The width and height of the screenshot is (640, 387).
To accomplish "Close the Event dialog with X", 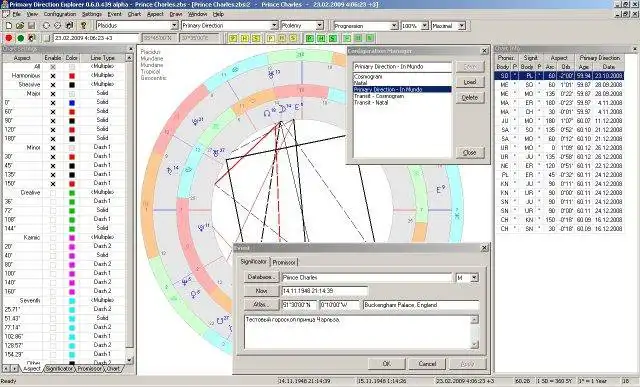I will (484, 248).
